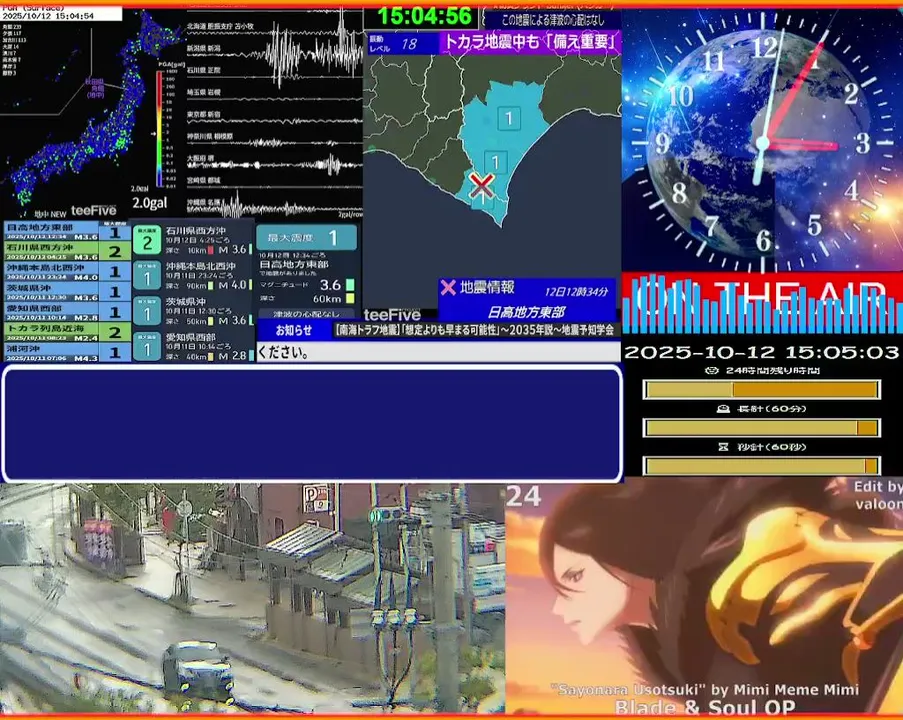Click the 秒針(60秒) second progress bar
Viewport: 903px width, 720px height.
761,465
